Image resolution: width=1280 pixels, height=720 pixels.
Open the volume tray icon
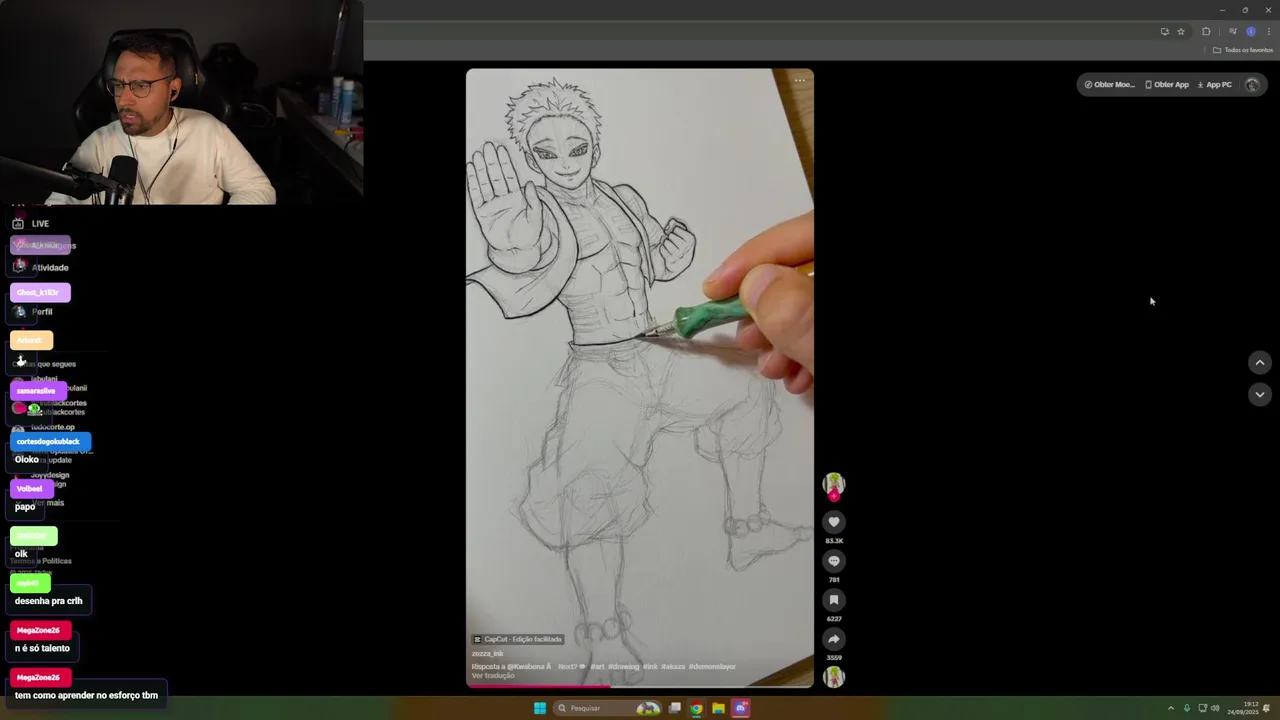(1216, 708)
